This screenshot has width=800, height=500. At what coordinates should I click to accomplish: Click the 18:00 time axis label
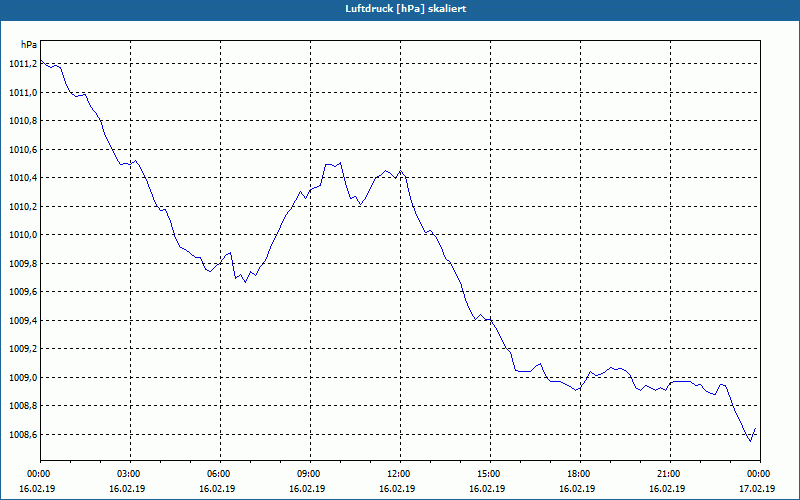coord(580,474)
